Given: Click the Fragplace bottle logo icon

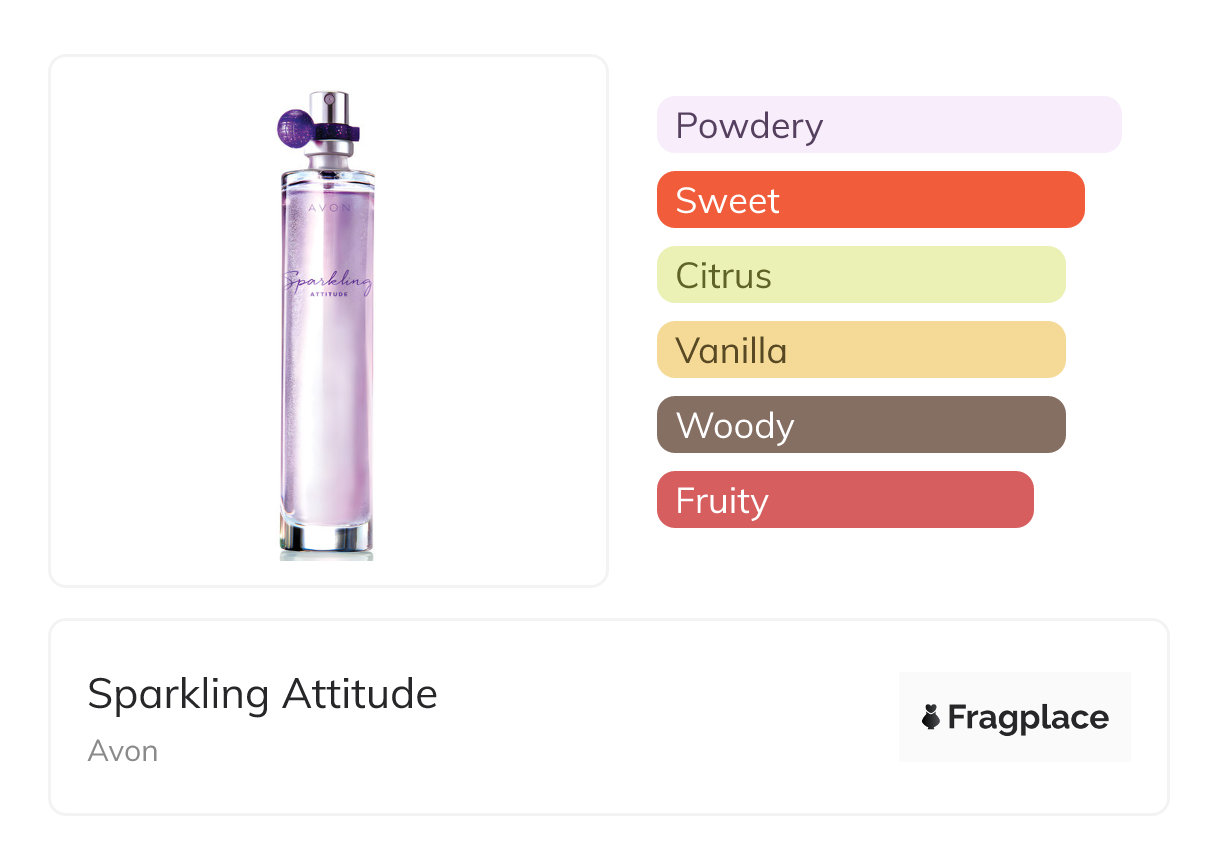Looking at the screenshot, I should point(931,717).
